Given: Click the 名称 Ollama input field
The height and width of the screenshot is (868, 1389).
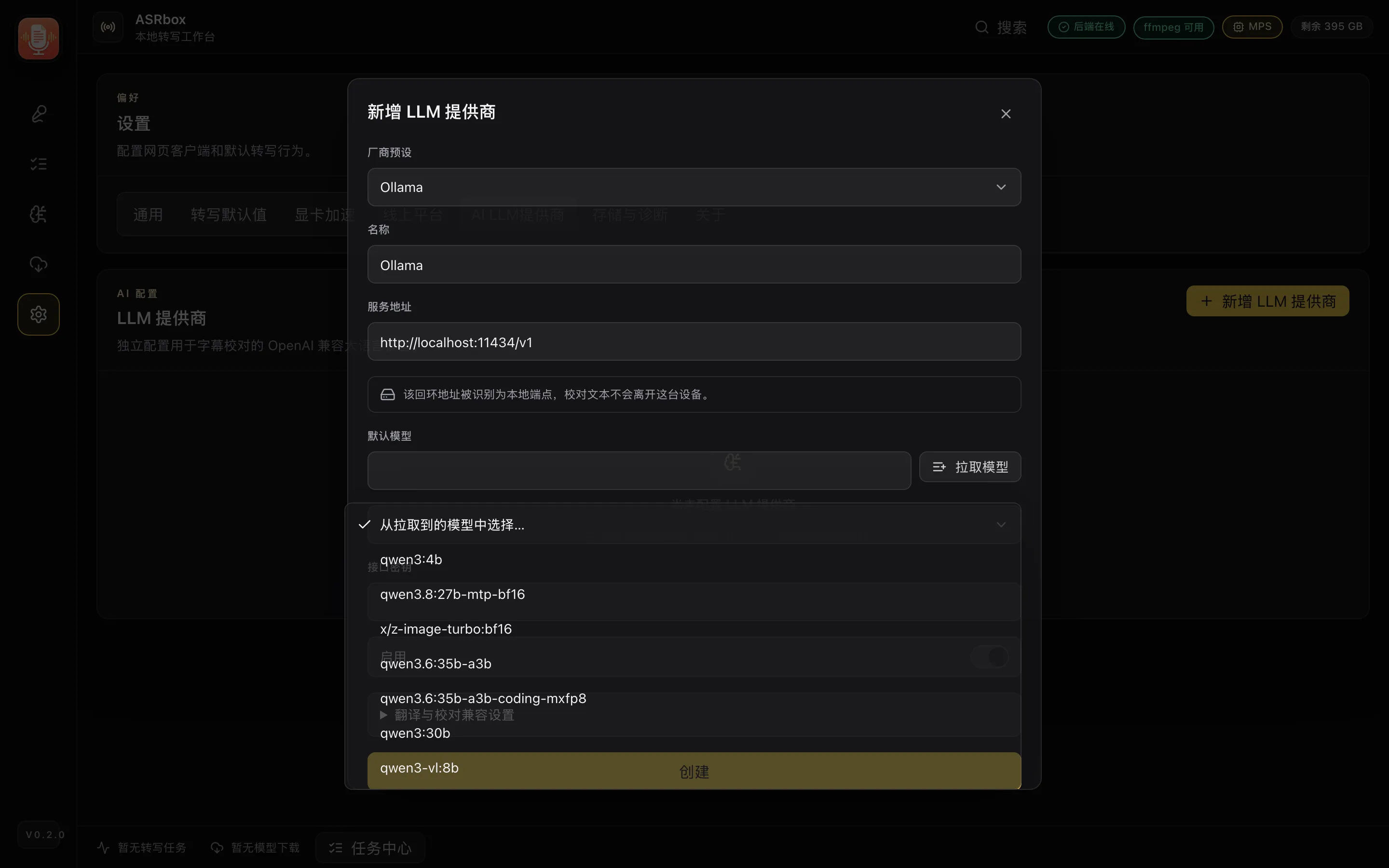Looking at the screenshot, I should click(x=694, y=265).
